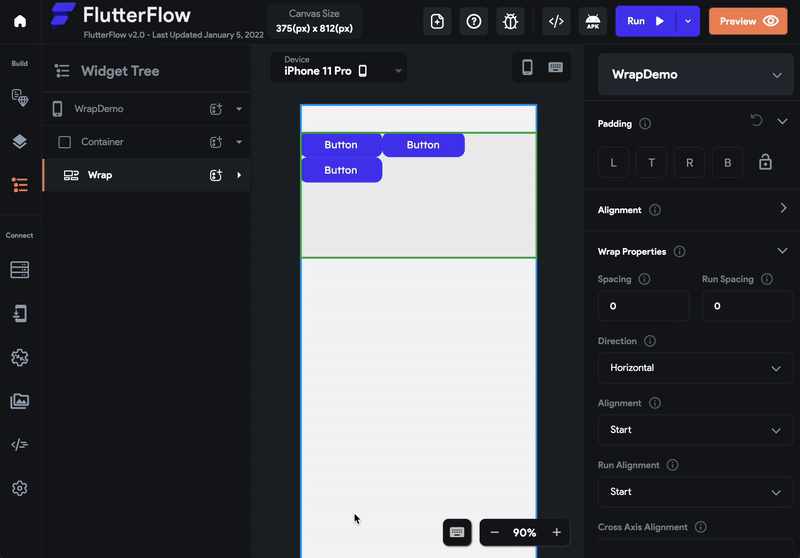Open the custom code icon in sidebar
Viewport: 800px width, 558px height.
[x=20, y=445]
